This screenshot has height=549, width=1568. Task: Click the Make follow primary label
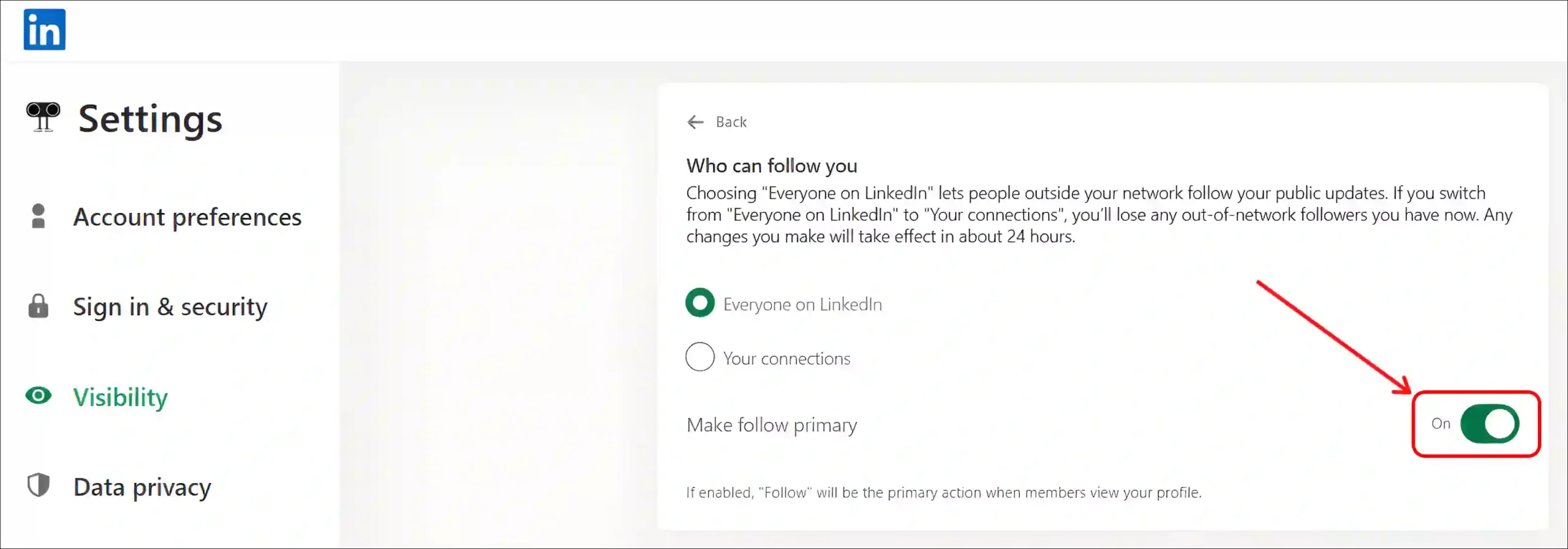click(772, 425)
